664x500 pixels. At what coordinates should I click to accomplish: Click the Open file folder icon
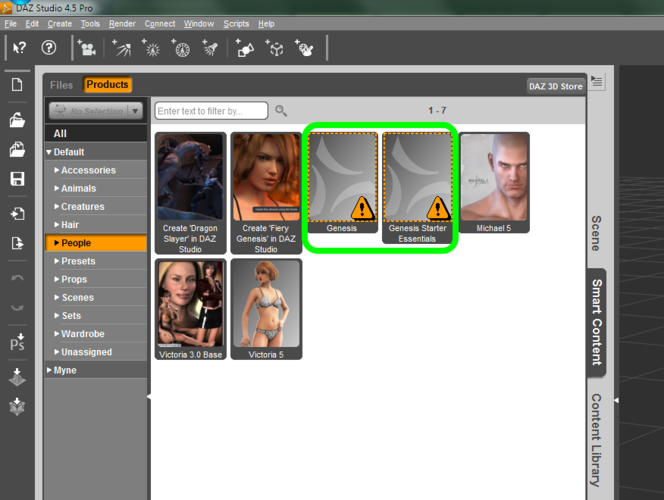(17, 120)
